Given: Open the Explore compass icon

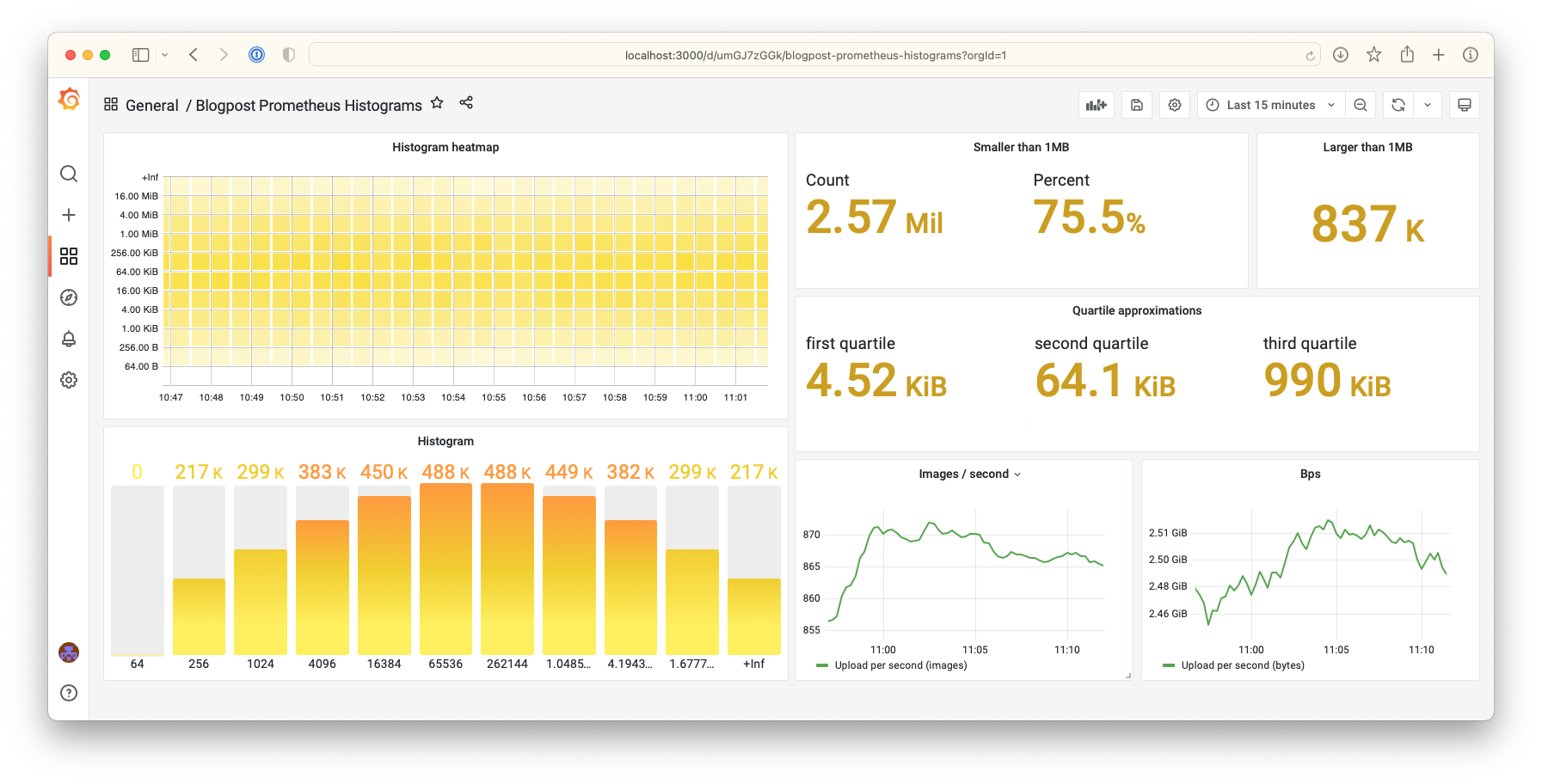Looking at the screenshot, I should tap(69, 297).
